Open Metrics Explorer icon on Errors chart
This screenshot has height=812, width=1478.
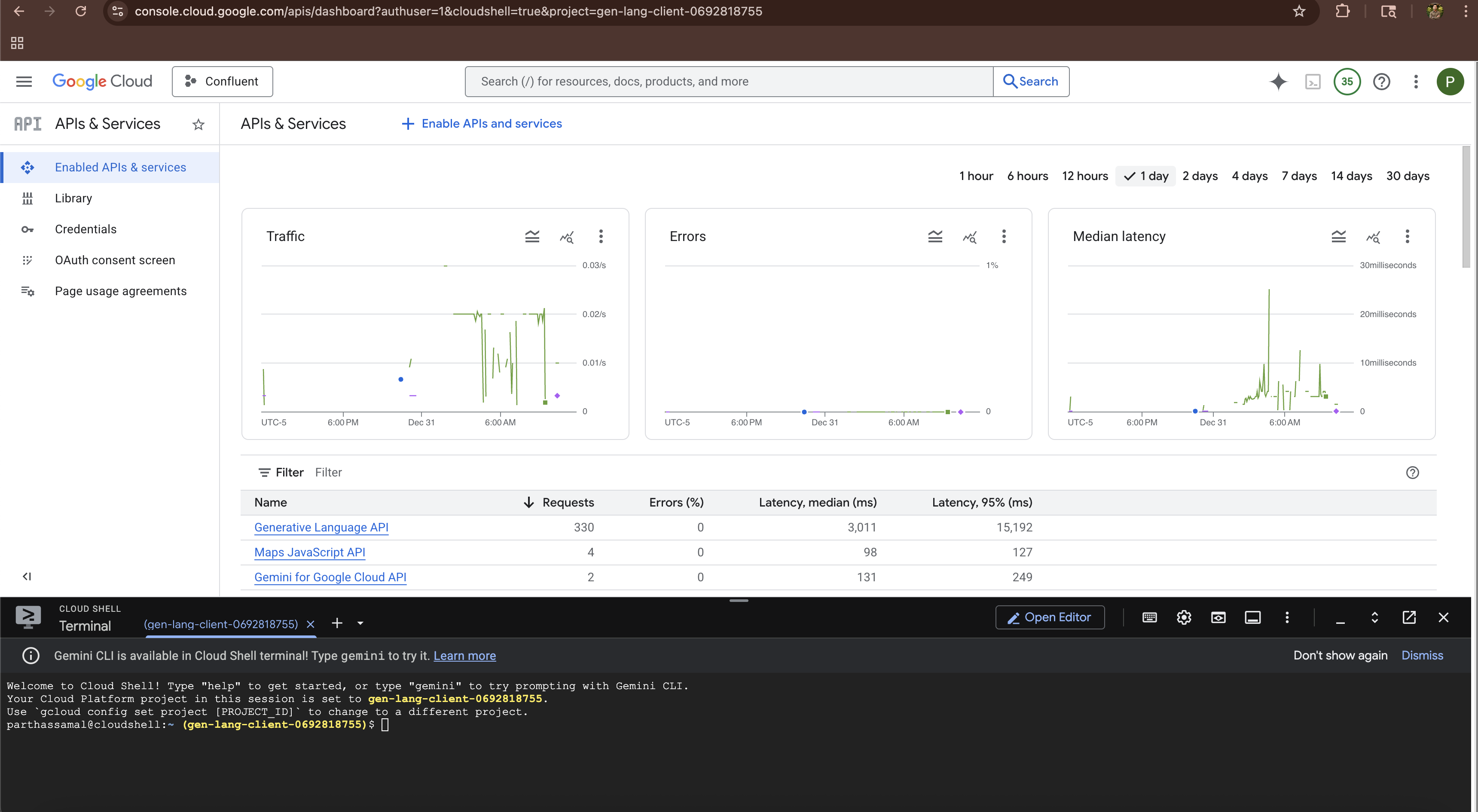pyautogui.click(x=970, y=236)
